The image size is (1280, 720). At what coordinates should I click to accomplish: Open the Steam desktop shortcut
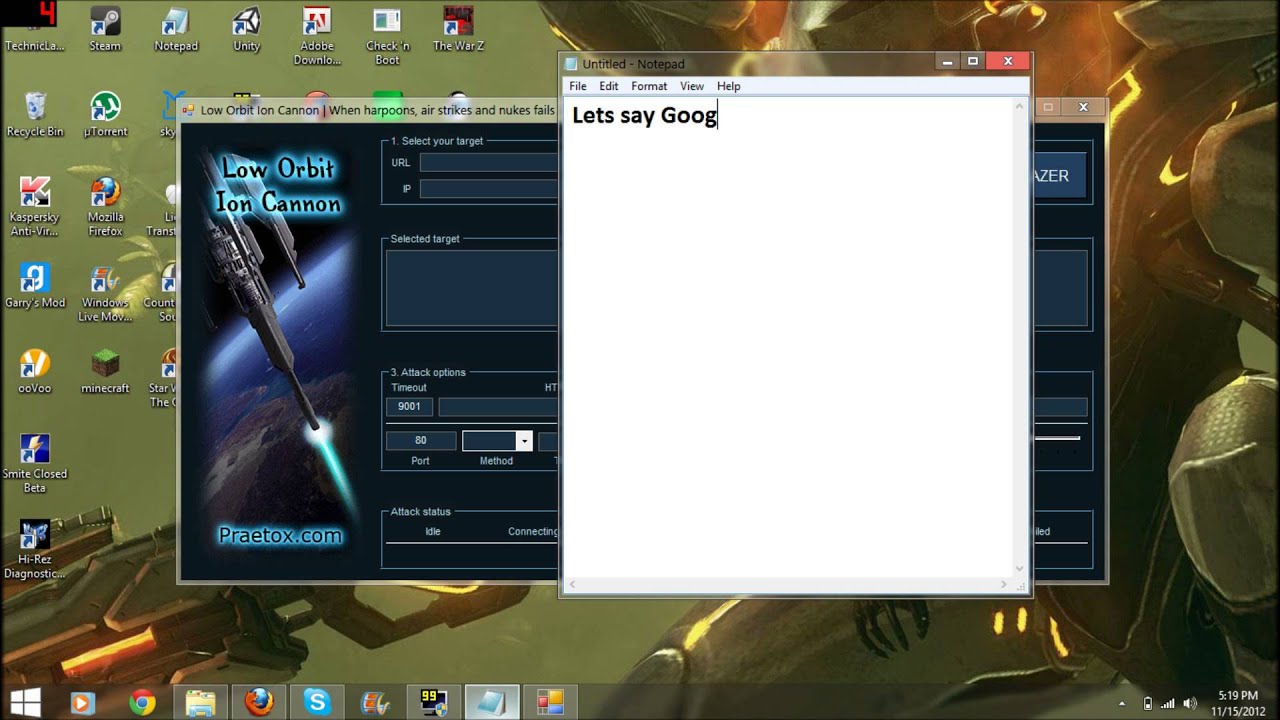[x=105, y=28]
